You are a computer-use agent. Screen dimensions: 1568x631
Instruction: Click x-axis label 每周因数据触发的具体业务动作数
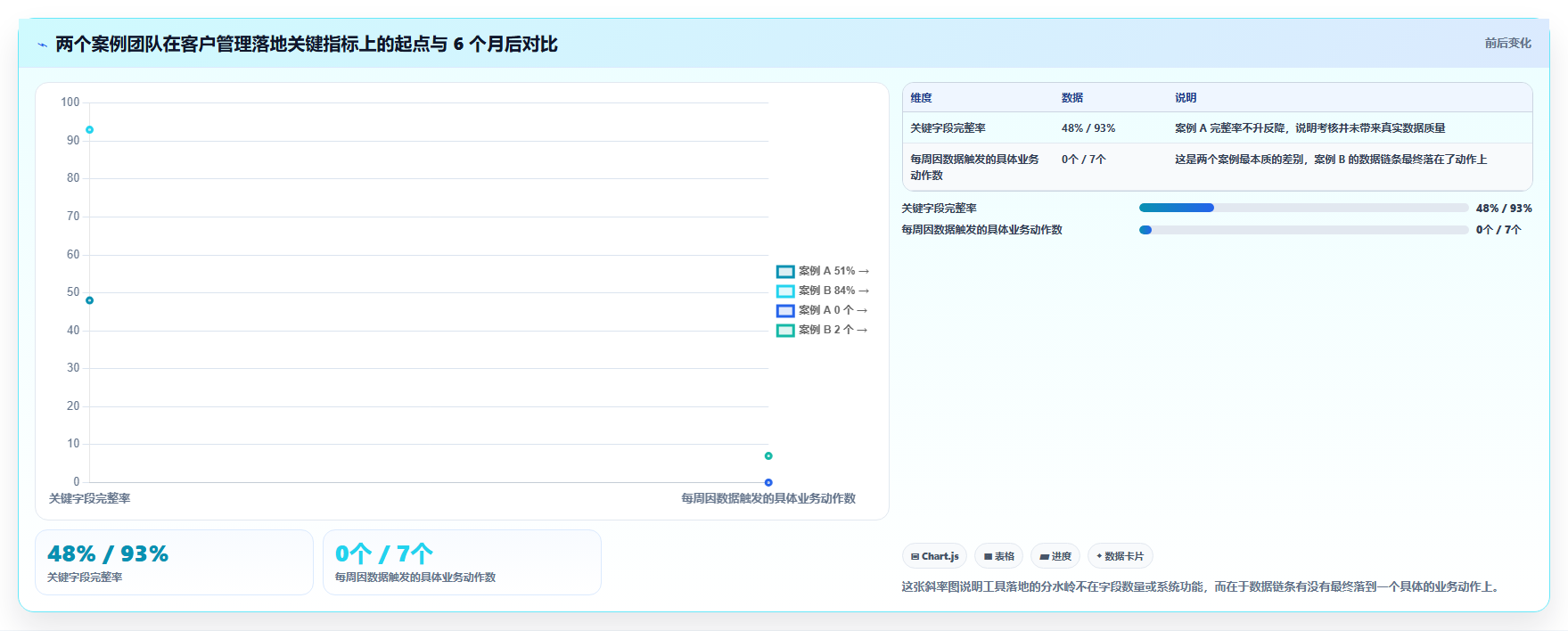click(x=768, y=499)
